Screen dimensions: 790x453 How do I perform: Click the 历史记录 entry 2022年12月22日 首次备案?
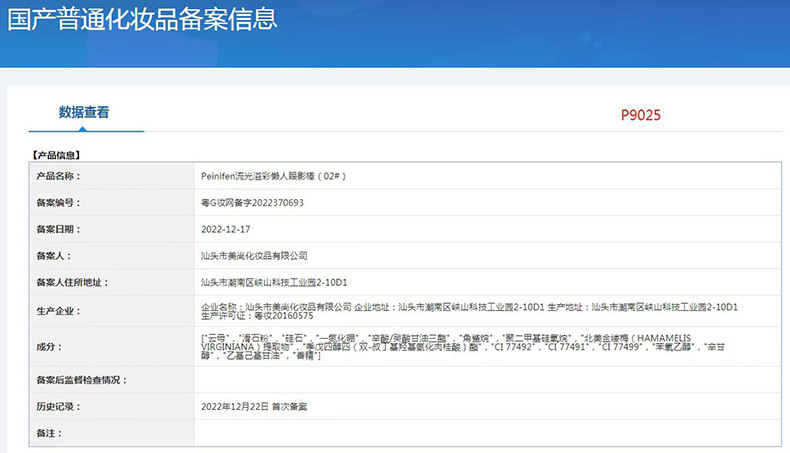pyautogui.click(x=254, y=407)
